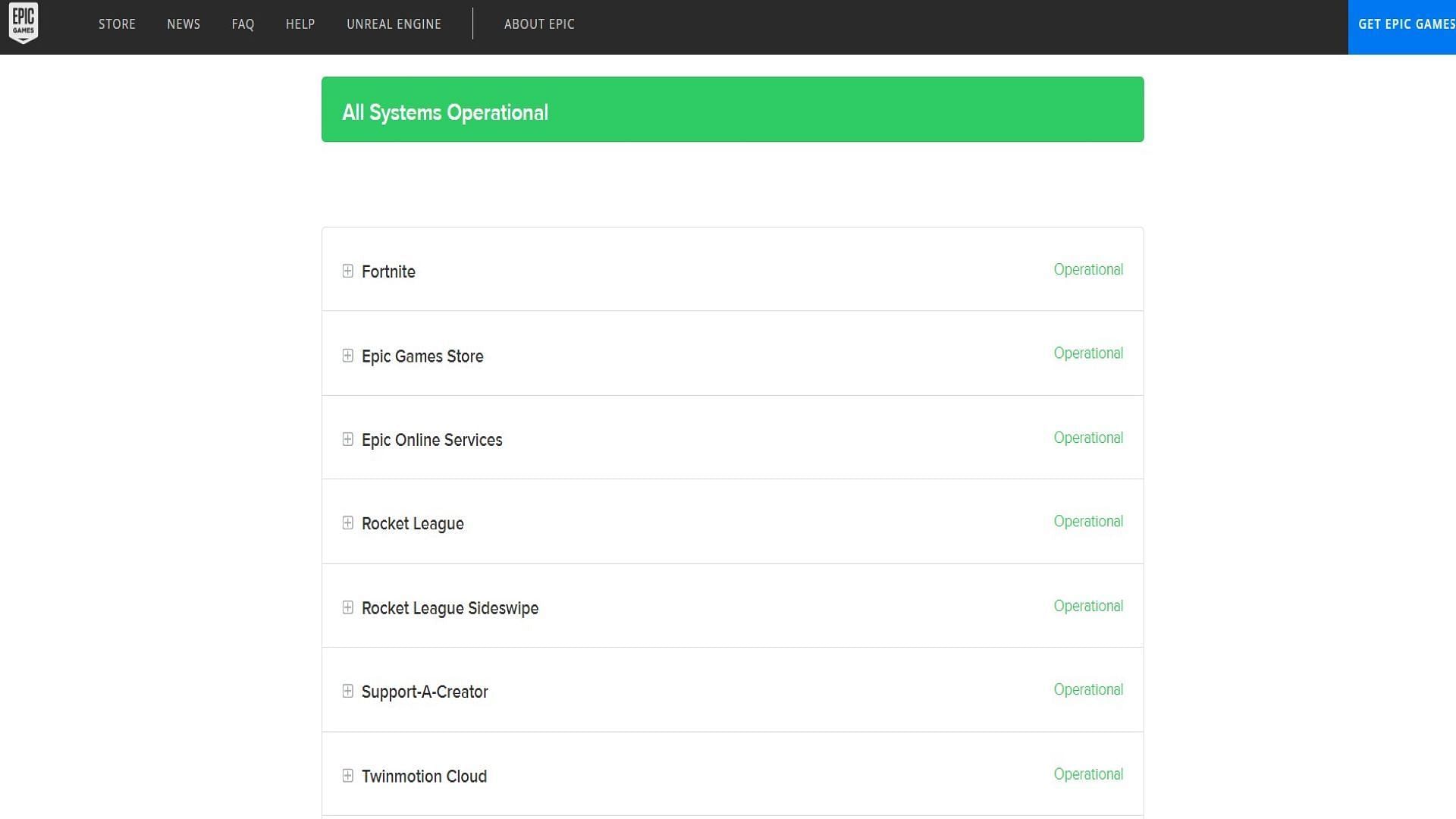Image resolution: width=1456 pixels, height=819 pixels.
Task: Click the GET EPIC GAMES button
Action: (1402, 27)
